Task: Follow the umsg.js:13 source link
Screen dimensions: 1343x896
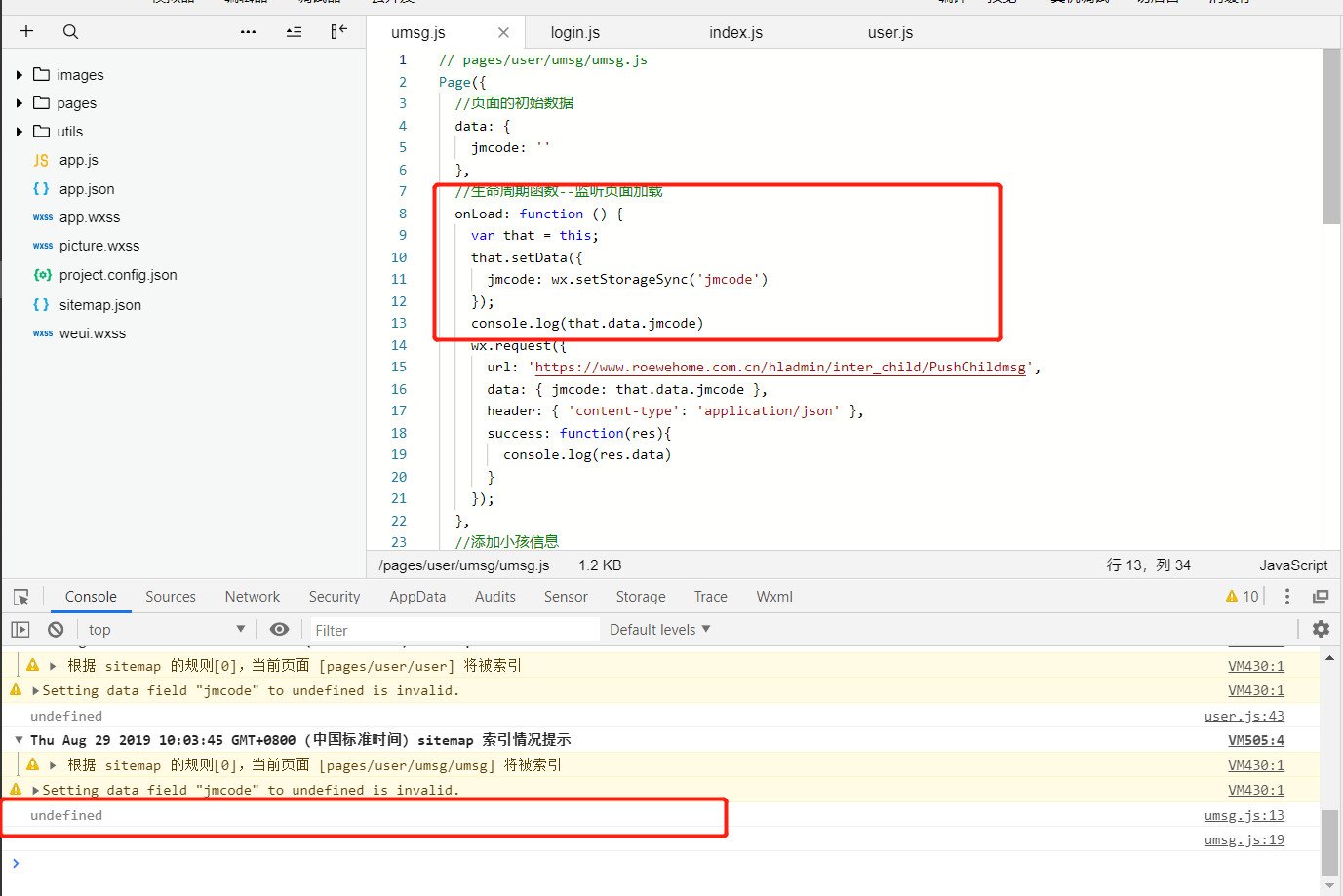Action: tap(1244, 815)
